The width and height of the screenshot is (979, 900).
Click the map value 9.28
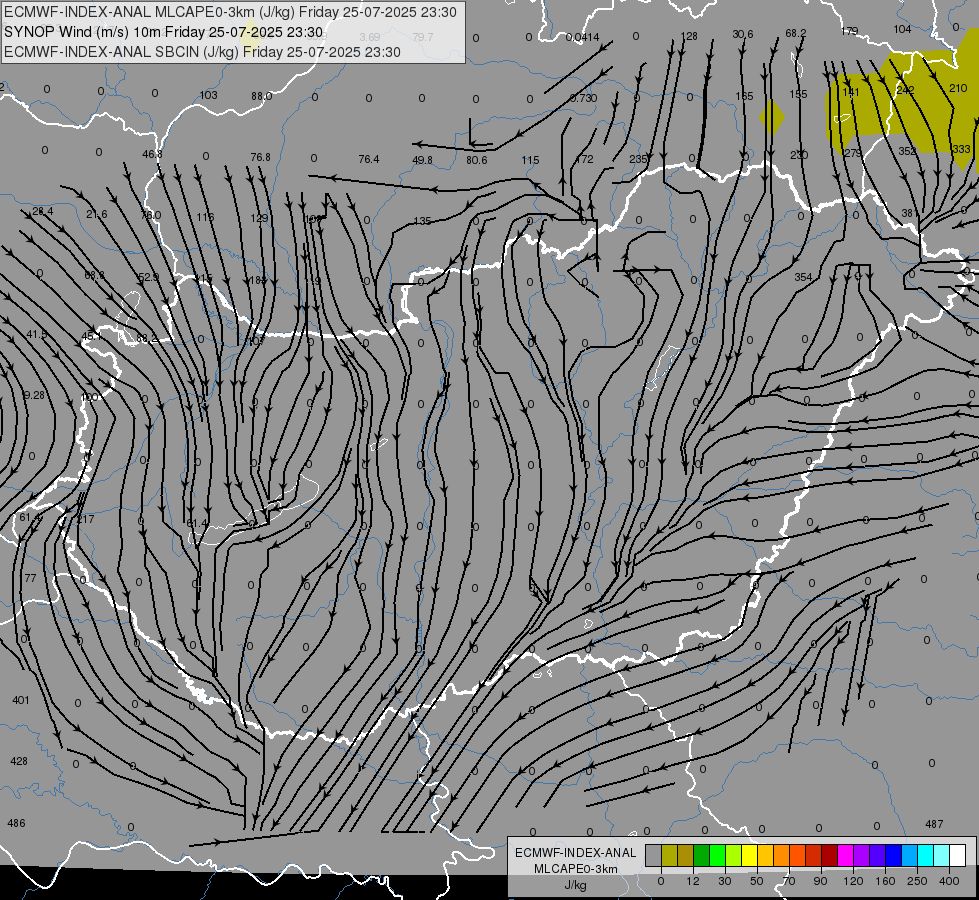tap(34, 395)
